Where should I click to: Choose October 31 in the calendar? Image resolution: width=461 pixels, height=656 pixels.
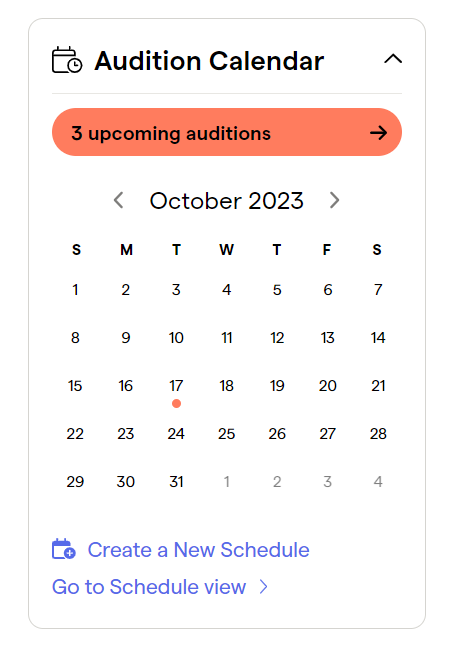coord(176,482)
